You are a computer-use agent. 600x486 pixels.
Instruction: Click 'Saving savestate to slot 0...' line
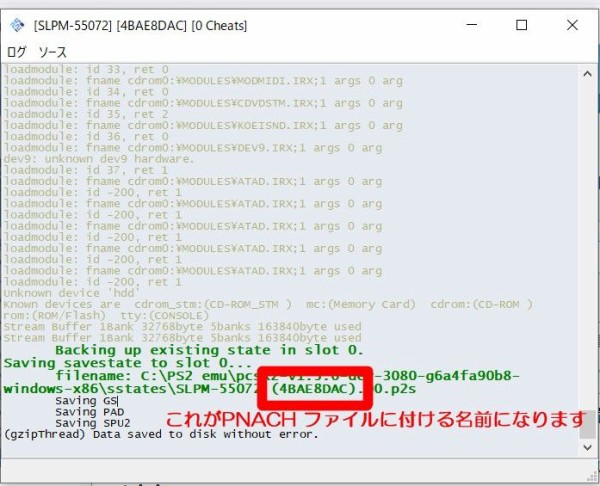[x=128, y=362]
